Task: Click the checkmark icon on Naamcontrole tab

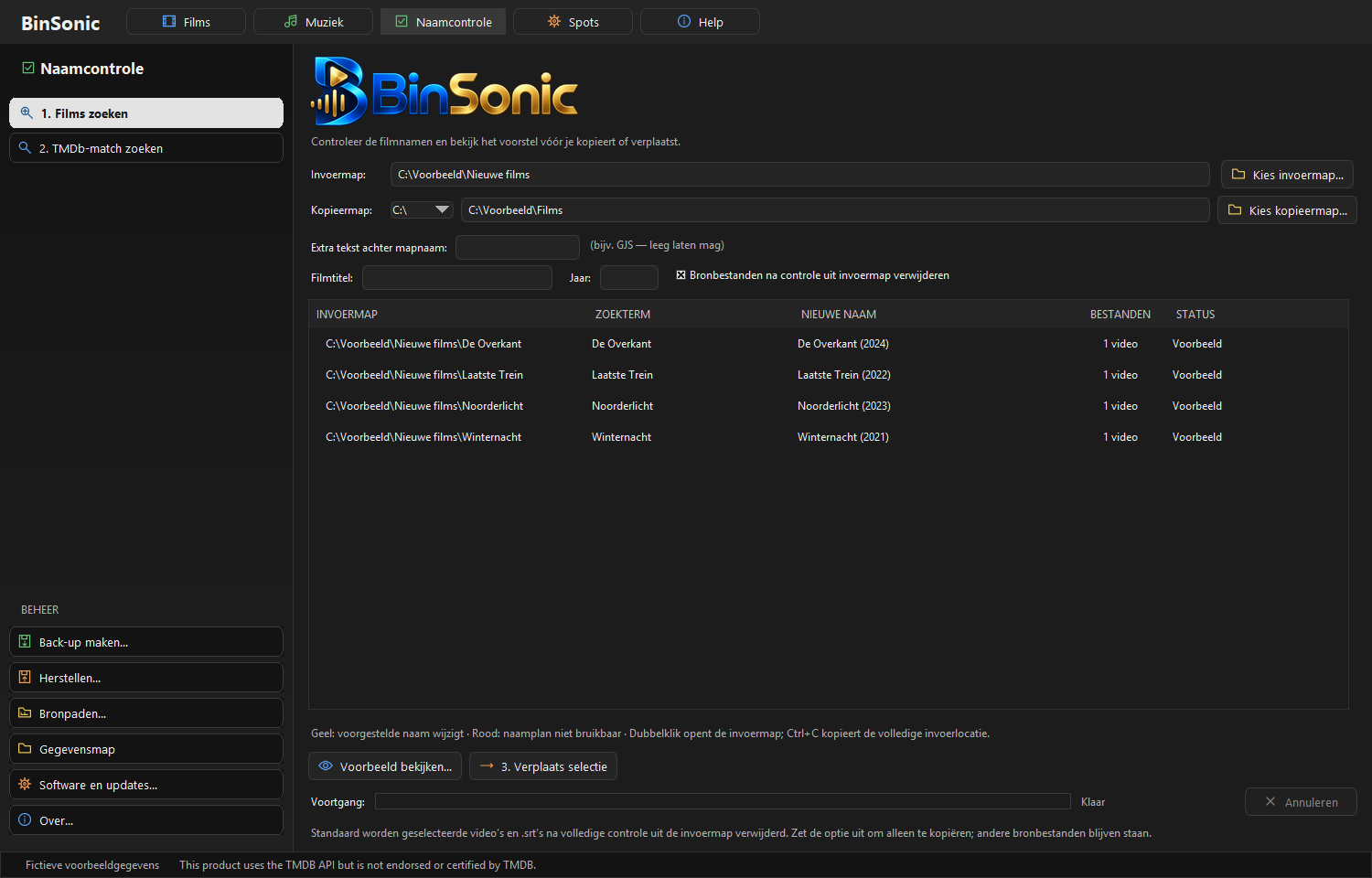Action: [x=402, y=21]
